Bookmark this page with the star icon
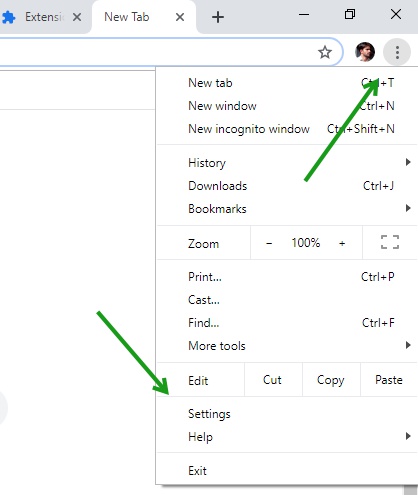This screenshot has width=418, height=495. pos(325,52)
